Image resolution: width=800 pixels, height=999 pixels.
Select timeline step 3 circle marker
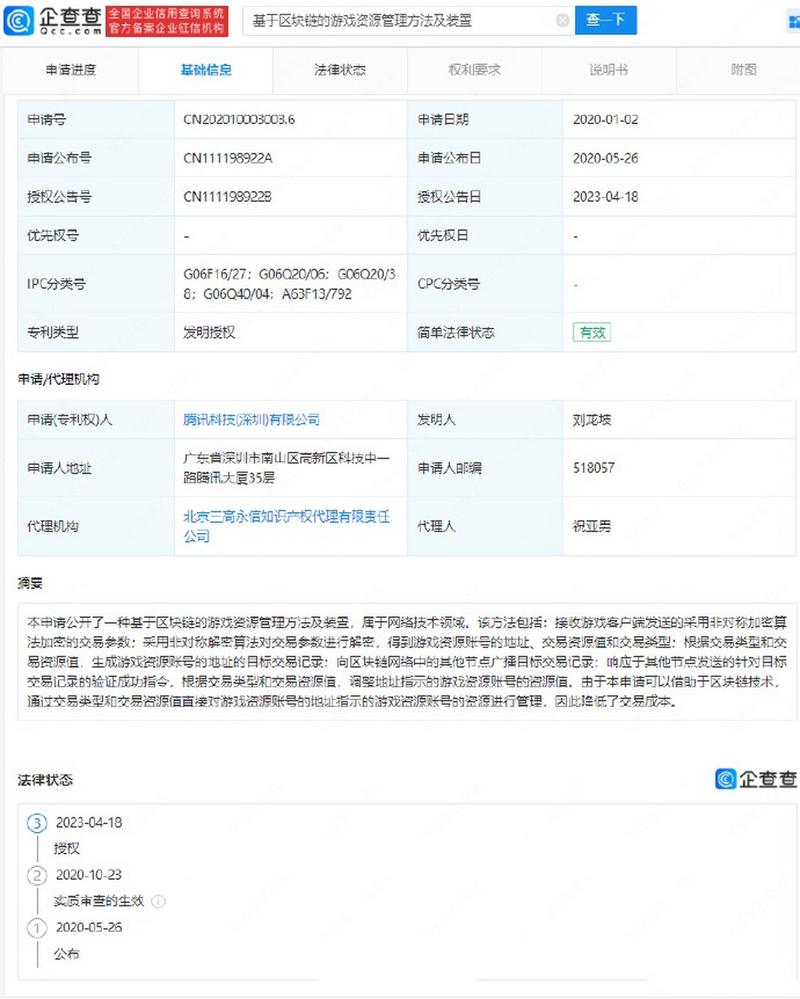tap(37, 823)
